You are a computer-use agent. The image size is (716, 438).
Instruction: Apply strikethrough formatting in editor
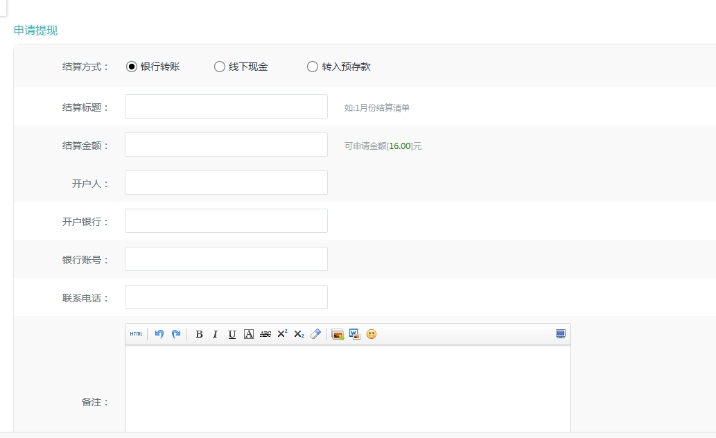tap(265, 334)
